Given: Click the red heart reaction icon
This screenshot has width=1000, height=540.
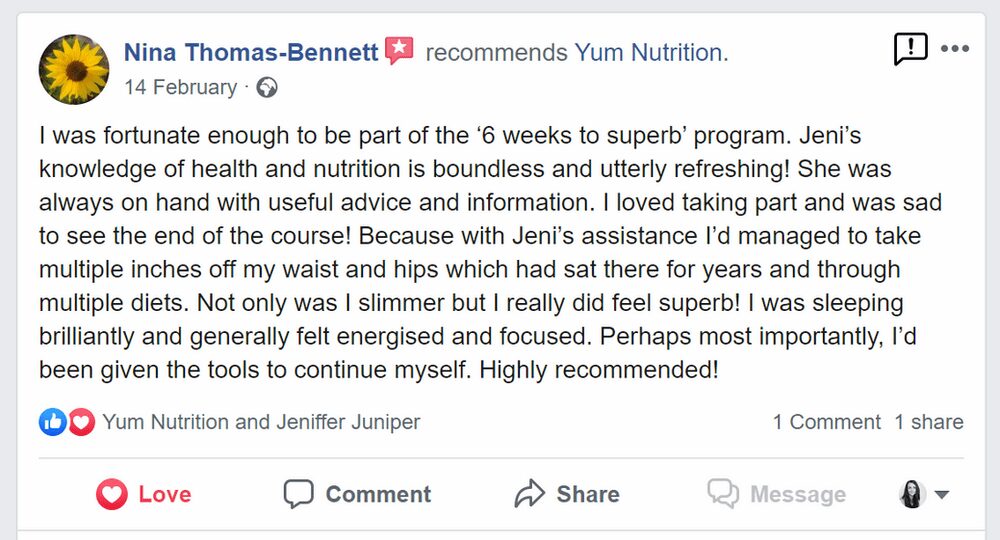Looking at the screenshot, I should (82, 422).
